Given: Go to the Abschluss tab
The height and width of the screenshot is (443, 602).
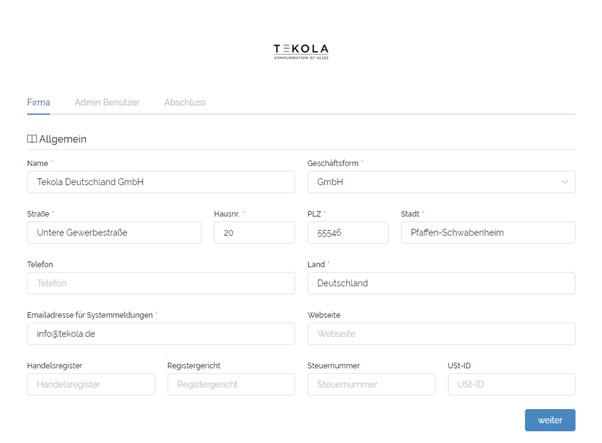Looking at the screenshot, I should [185, 102].
